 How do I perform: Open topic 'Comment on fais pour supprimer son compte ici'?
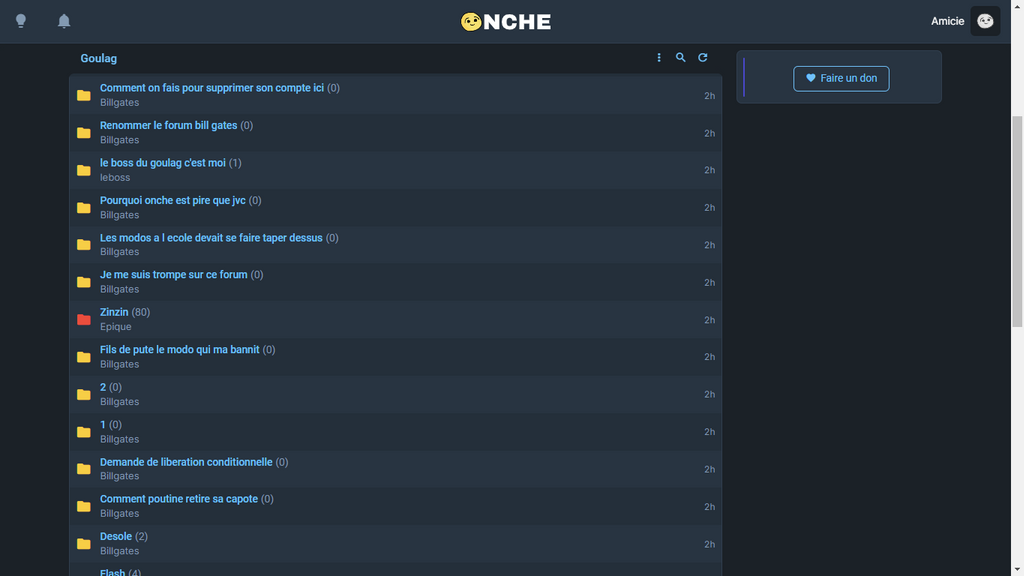click(x=212, y=88)
